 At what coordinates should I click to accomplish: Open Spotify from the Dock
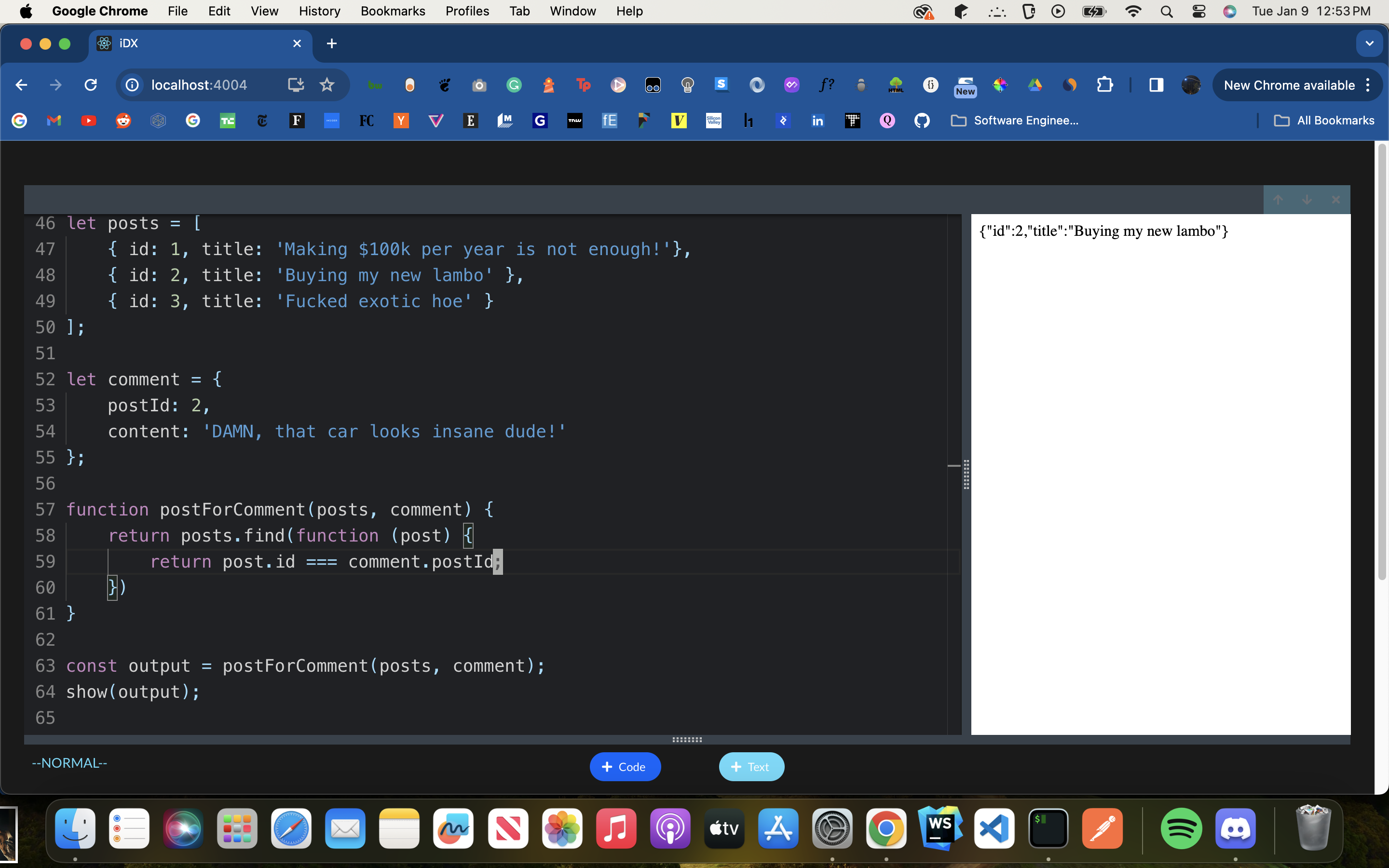point(1181,828)
